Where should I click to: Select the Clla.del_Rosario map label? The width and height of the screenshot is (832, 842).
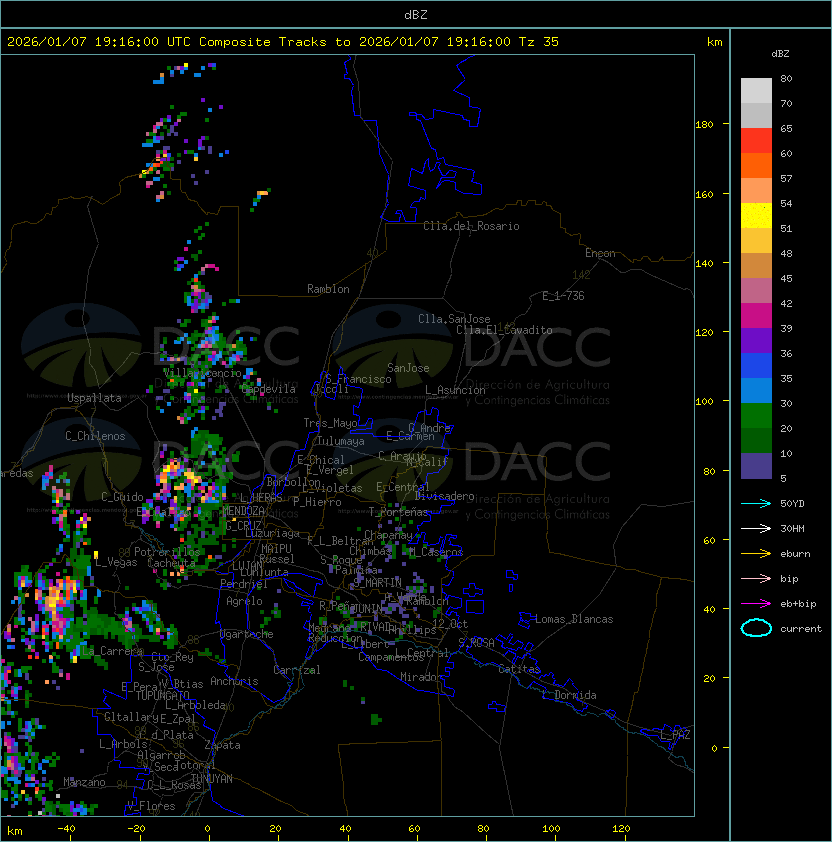[471, 226]
